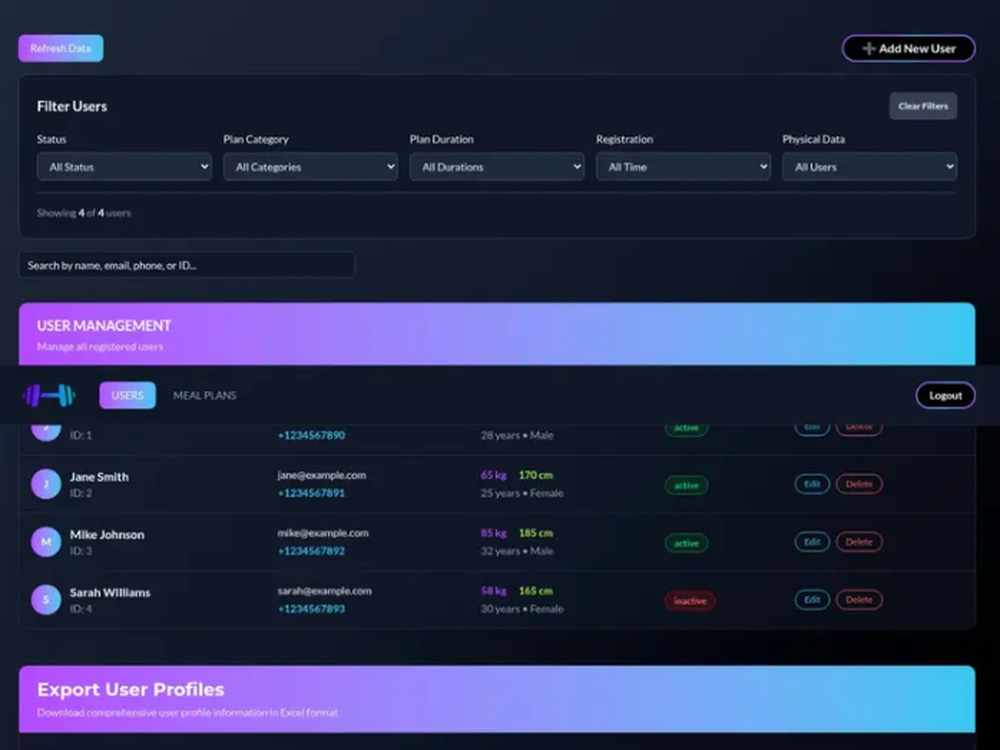1000x750 pixels.
Task: Click the 58 kg weight value
Action: tap(494, 591)
